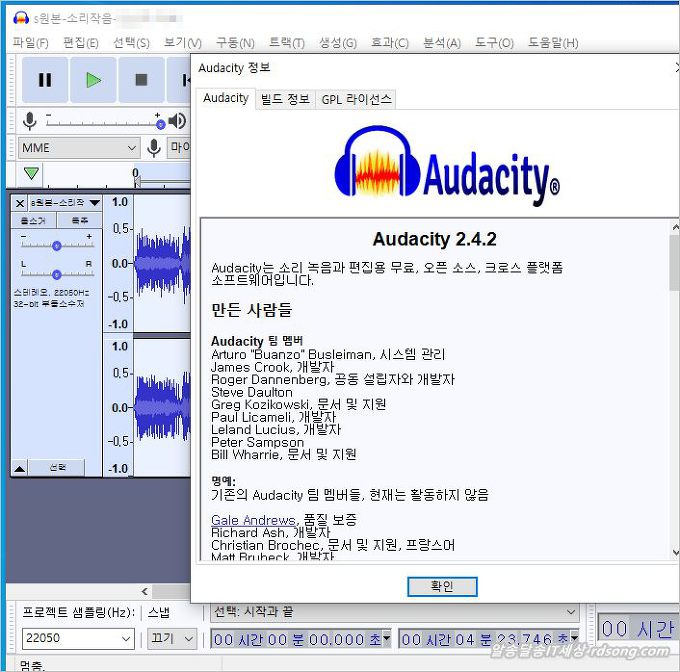Click the upper channel waveform
Viewport: 680px width, 672px height.
[162, 263]
